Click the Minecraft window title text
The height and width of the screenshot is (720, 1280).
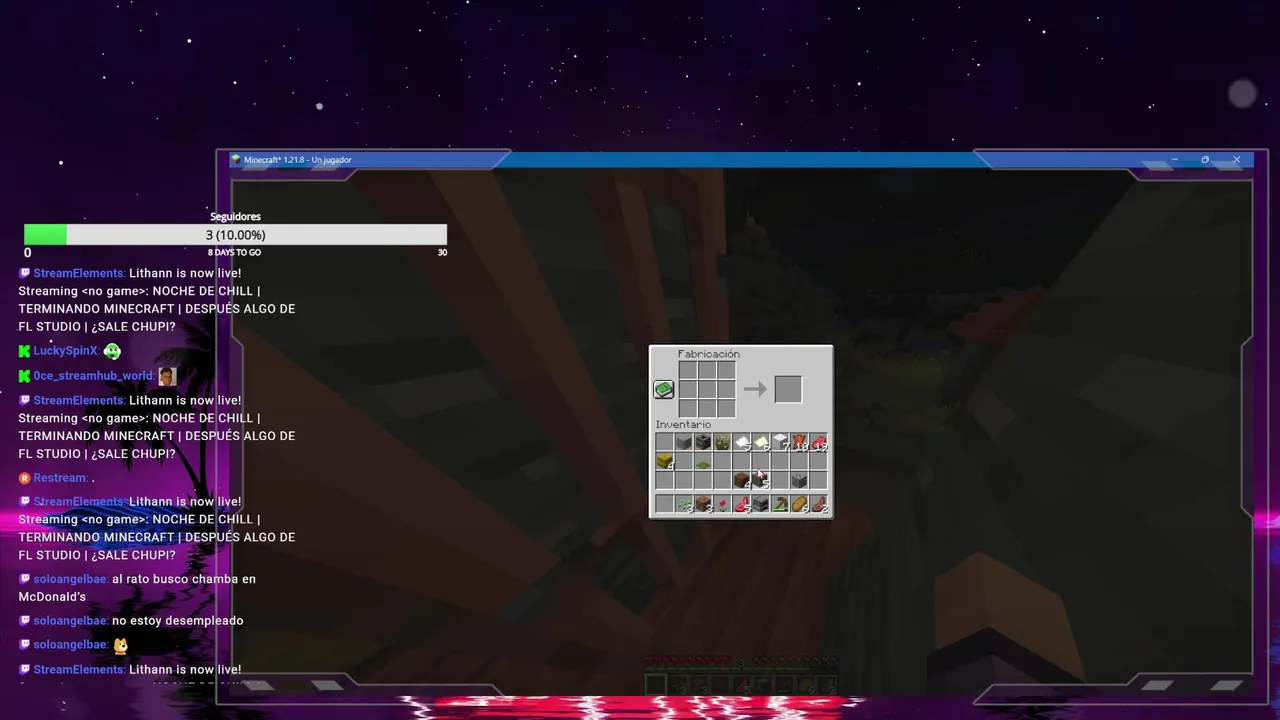[x=297, y=160]
